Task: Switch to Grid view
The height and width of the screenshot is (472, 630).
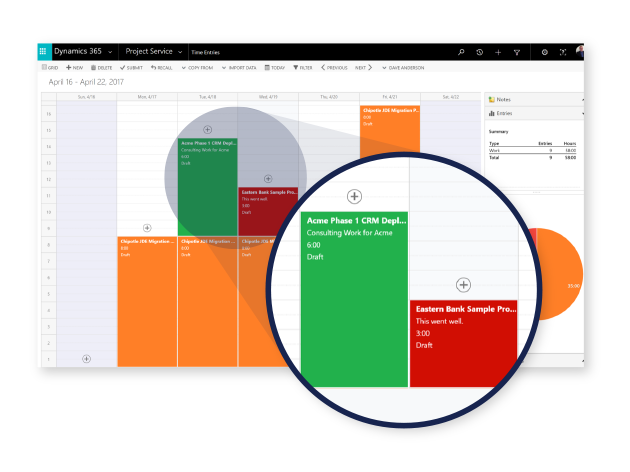Action: (x=50, y=67)
